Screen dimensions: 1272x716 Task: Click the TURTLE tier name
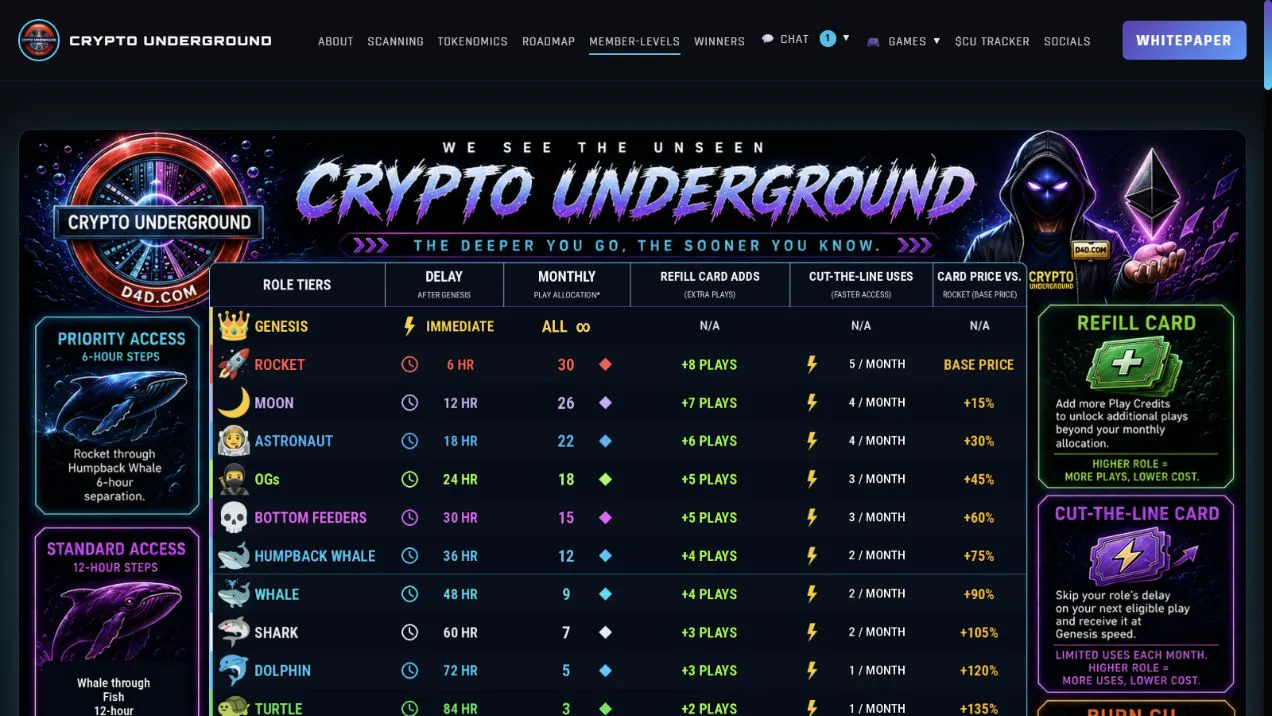(x=278, y=708)
